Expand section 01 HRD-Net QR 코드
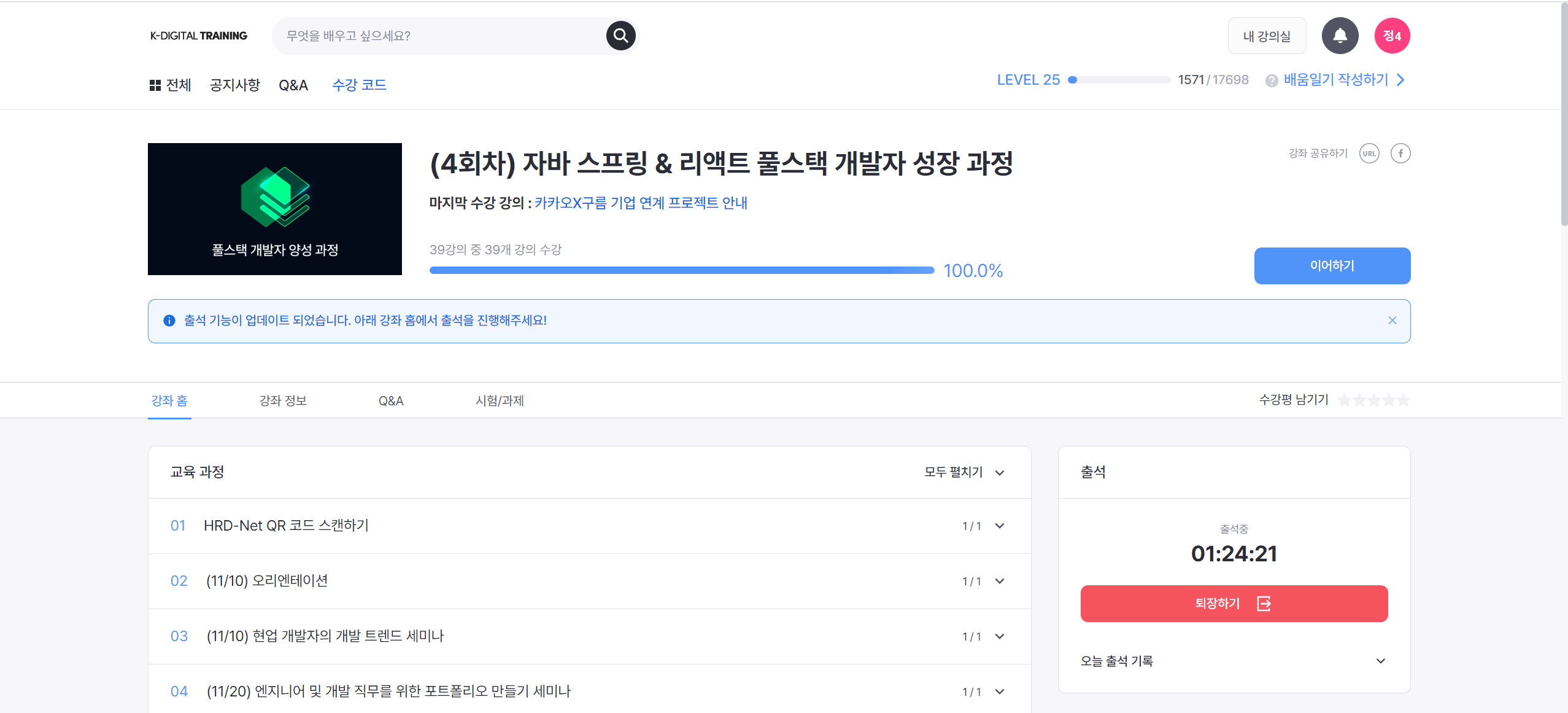Screen dimensions: 1568x713 999,526
